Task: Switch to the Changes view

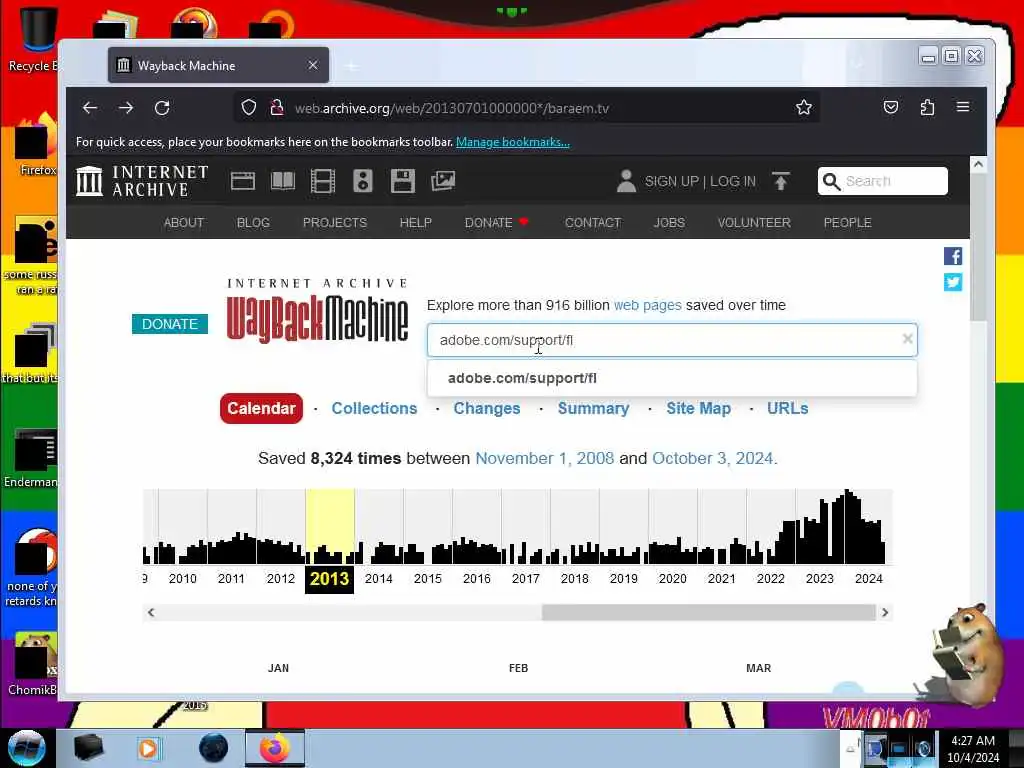Action: pos(487,408)
